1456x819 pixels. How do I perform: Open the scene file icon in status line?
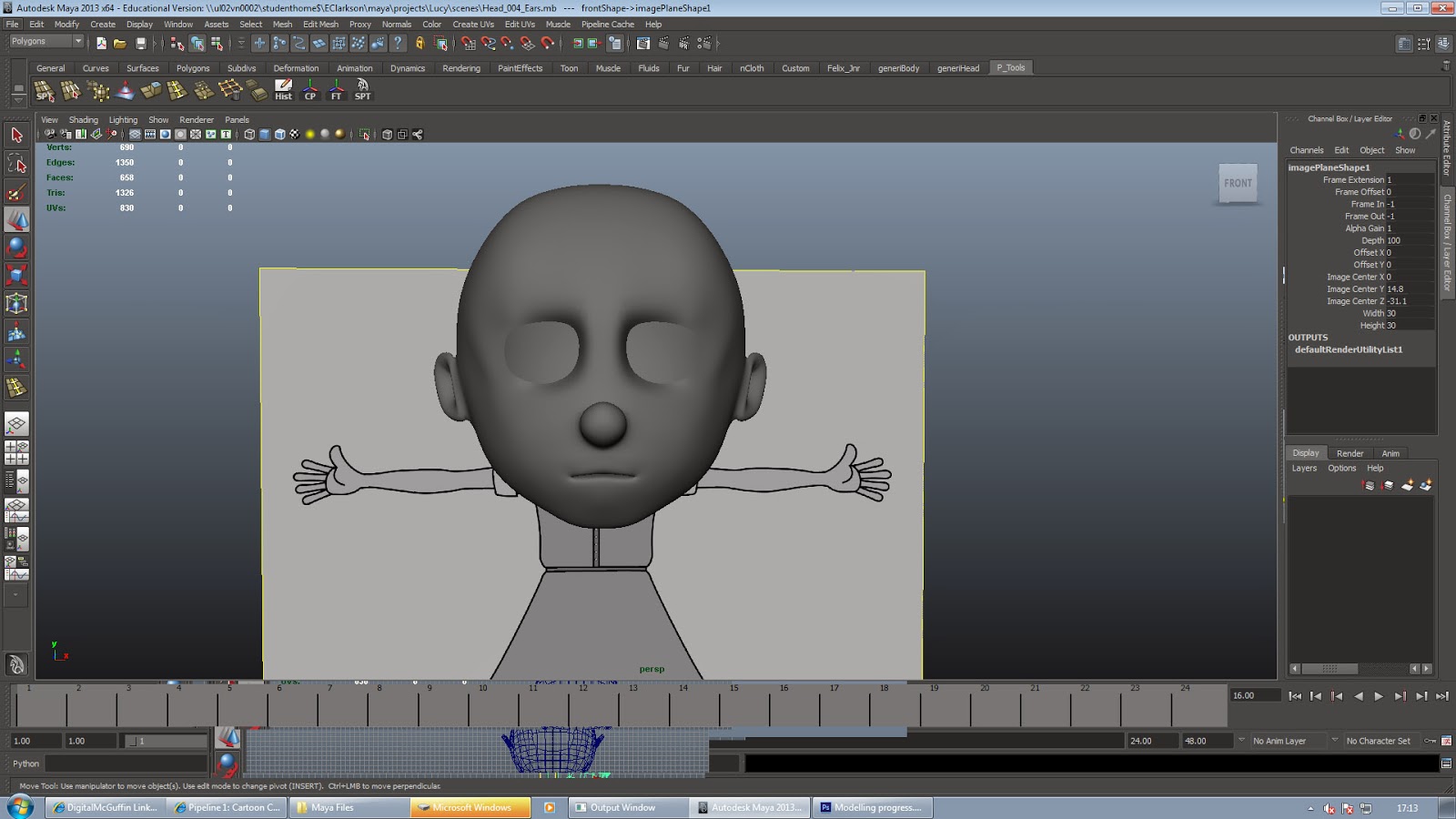coord(120,44)
